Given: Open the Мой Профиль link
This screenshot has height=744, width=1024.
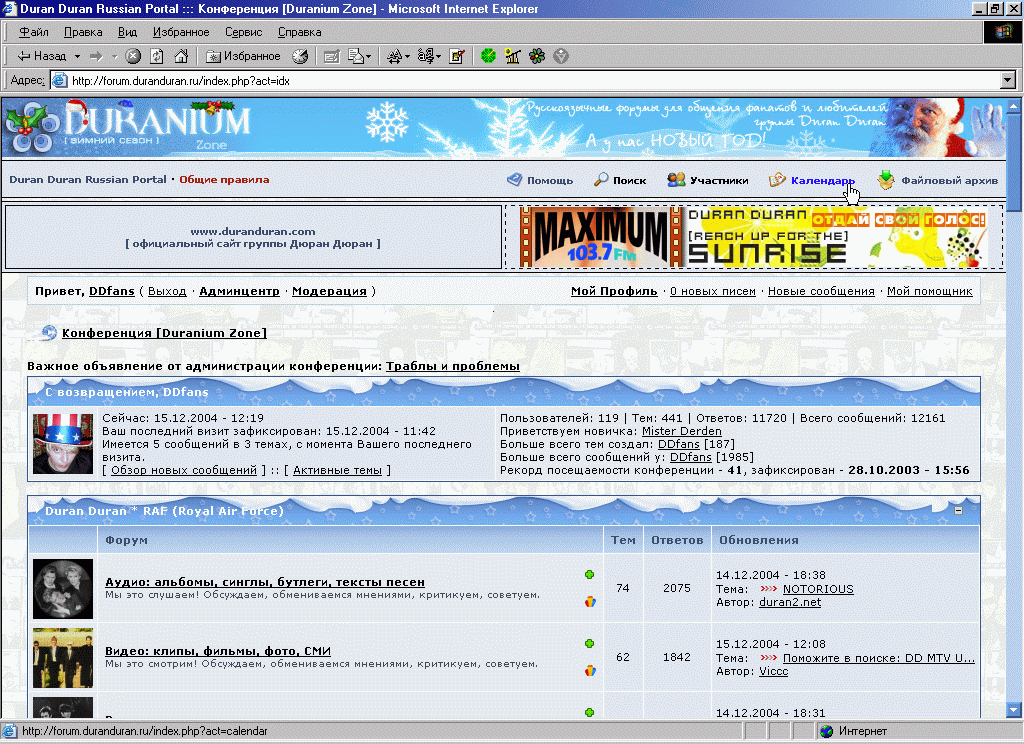Looking at the screenshot, I should [x=614, y=291].
